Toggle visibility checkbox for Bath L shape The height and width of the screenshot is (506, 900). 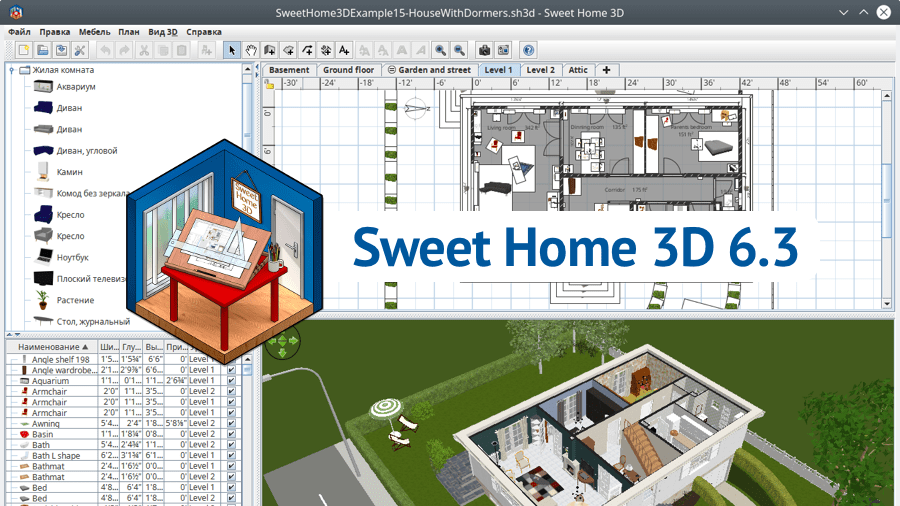pyautogui.click(x=231, y=455)
